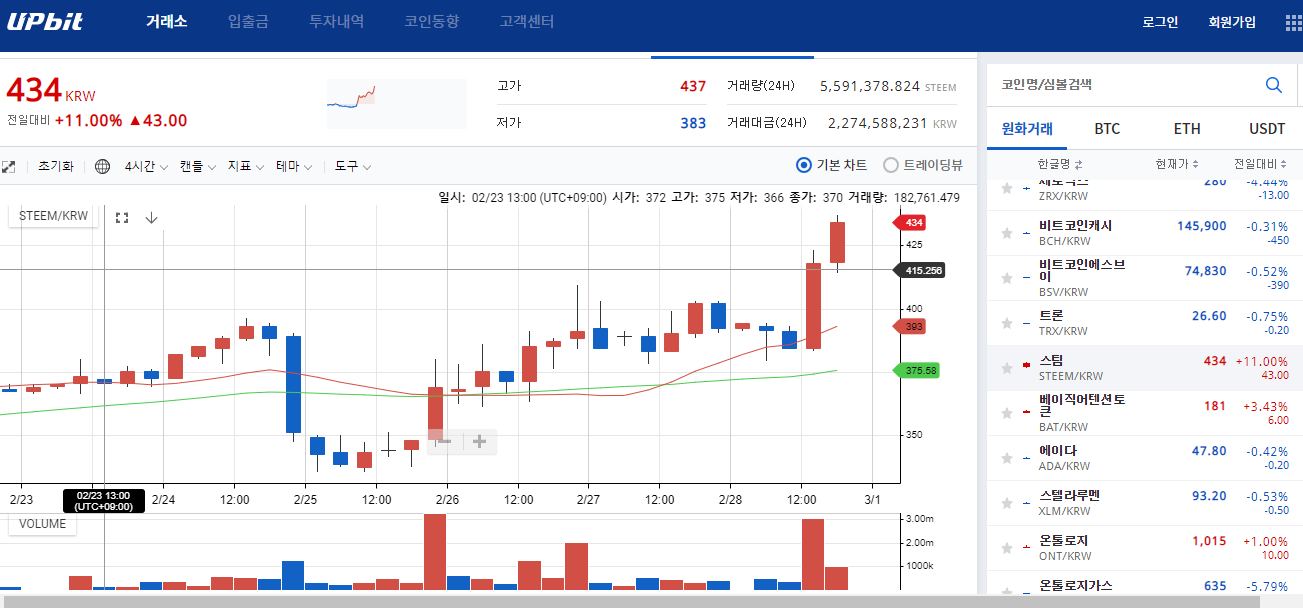Click the Upbit logo
The height and width of the screenshot is (608, 1303).
point(45,22)
